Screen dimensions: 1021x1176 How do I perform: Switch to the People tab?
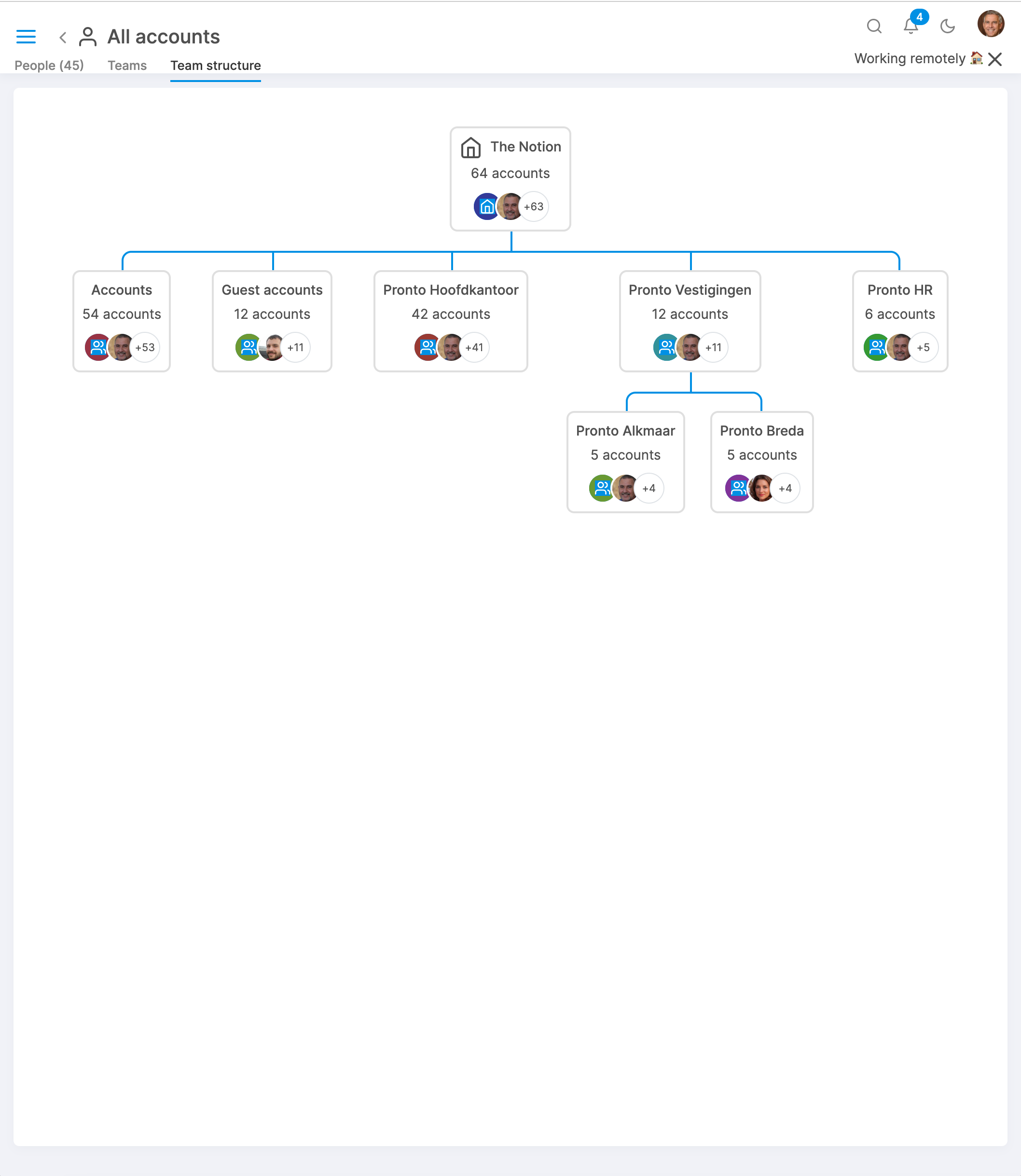tap(50, 65)
